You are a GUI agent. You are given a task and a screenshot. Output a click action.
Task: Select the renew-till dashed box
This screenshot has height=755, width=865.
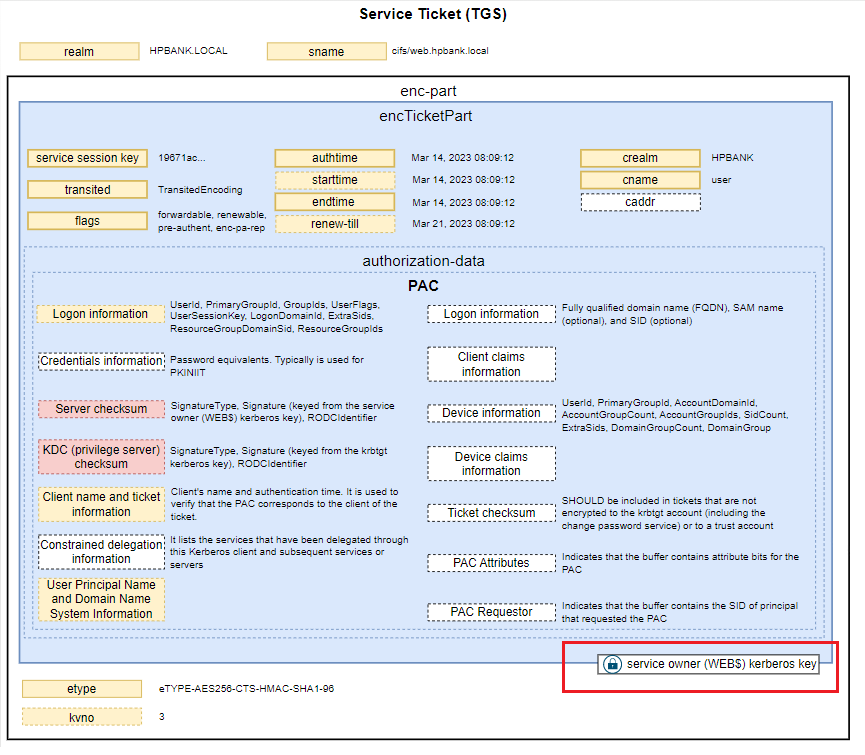click(334, 224)
